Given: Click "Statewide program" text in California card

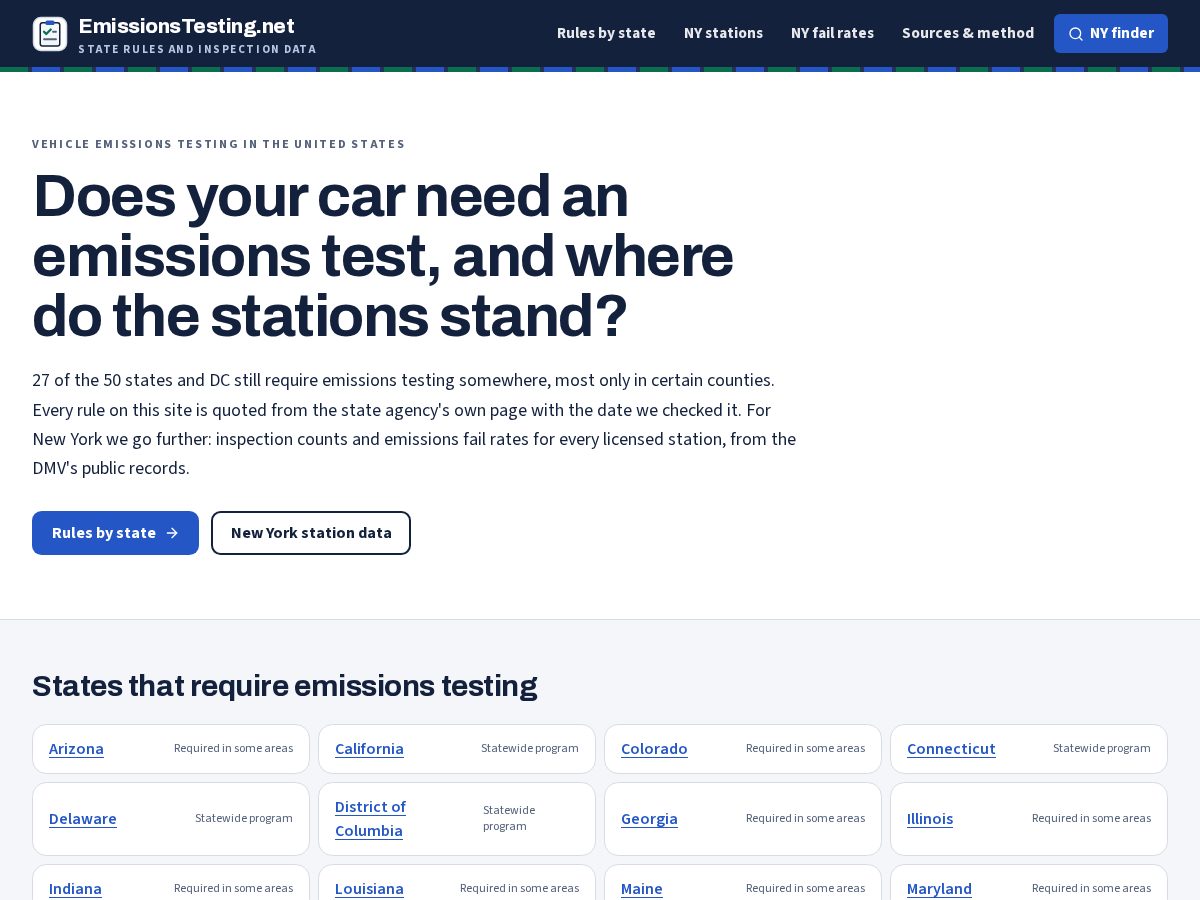Looking at the screenshot, I should pyautogui.click(x=530, y=748).
